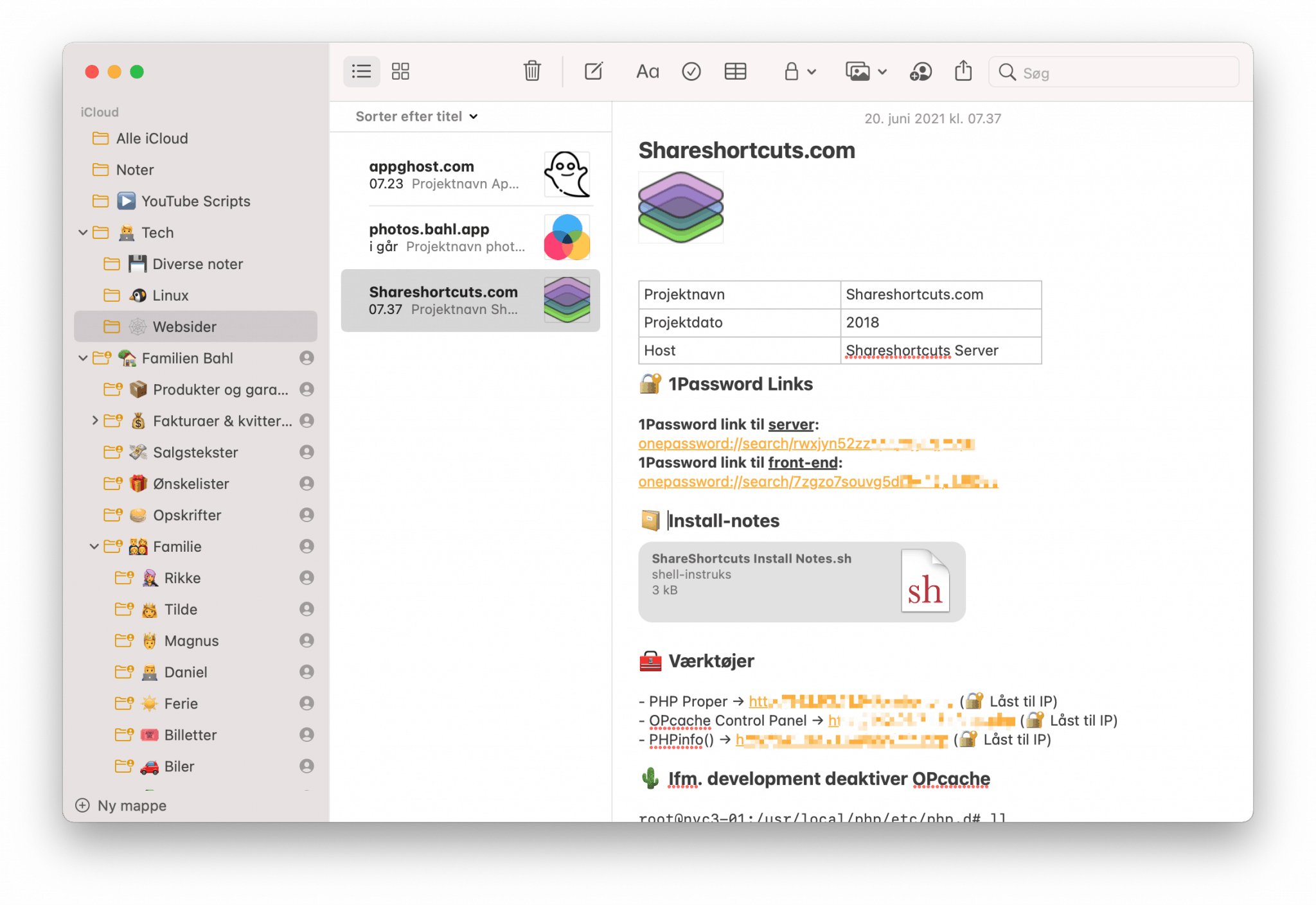Image resolution: width=1316 pixels, height=905 pixels.
Task: Open ShareShortcuts Install Notes.sh attachment
Action: coord(801,582)
